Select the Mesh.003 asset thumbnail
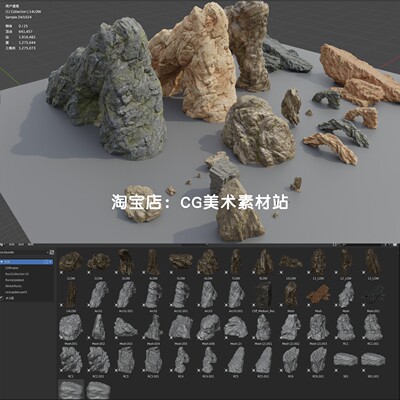This screenshot has width=400, height=400. point(126,327)
